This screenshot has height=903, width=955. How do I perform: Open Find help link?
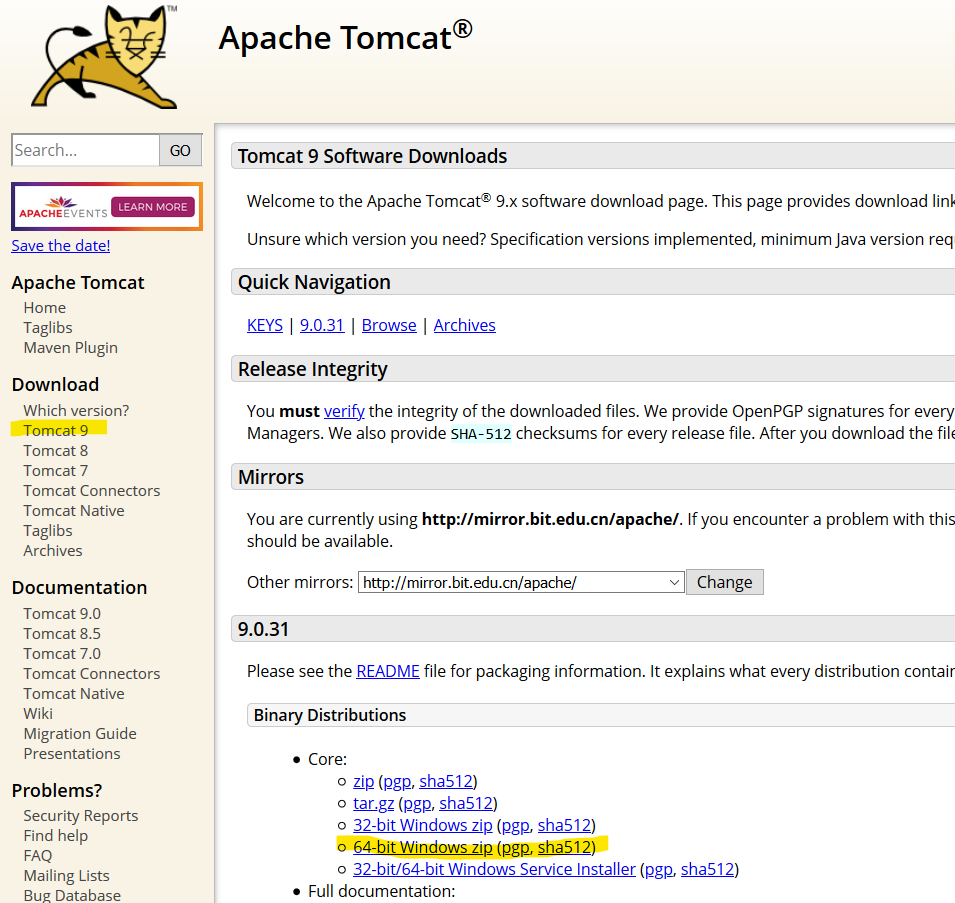[x=55, y=836]
